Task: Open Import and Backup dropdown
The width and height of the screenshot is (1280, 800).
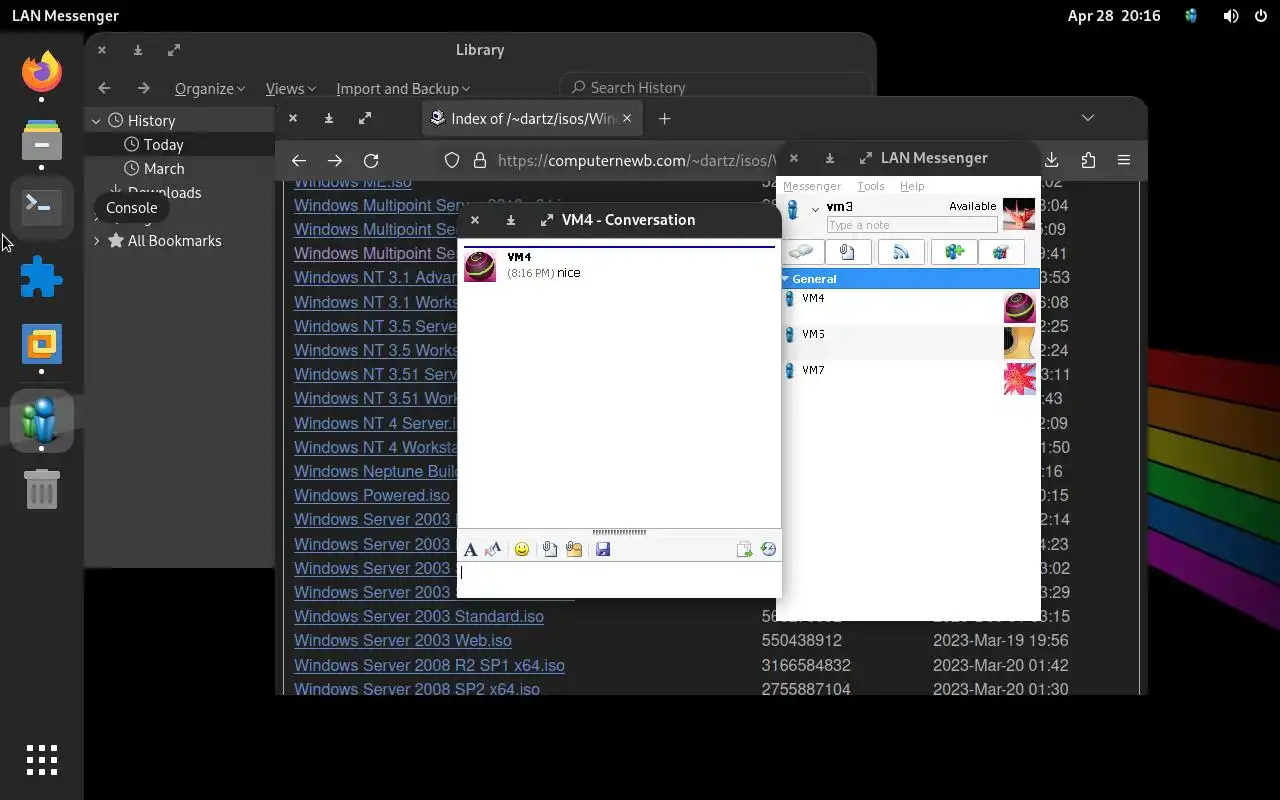Action: [x=403, y=88]
